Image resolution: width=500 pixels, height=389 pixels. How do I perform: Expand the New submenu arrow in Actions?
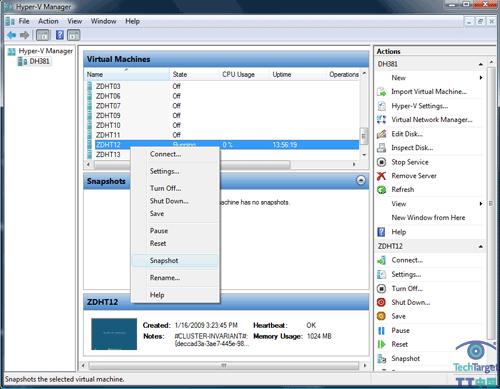pos(481,78)
